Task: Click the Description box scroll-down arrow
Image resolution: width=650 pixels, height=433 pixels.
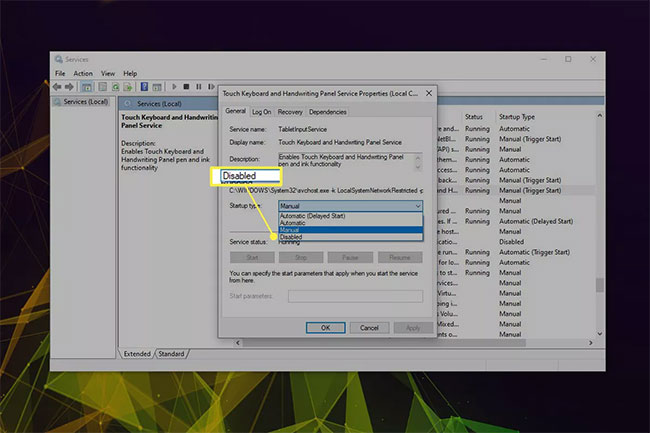Action: 418,167
